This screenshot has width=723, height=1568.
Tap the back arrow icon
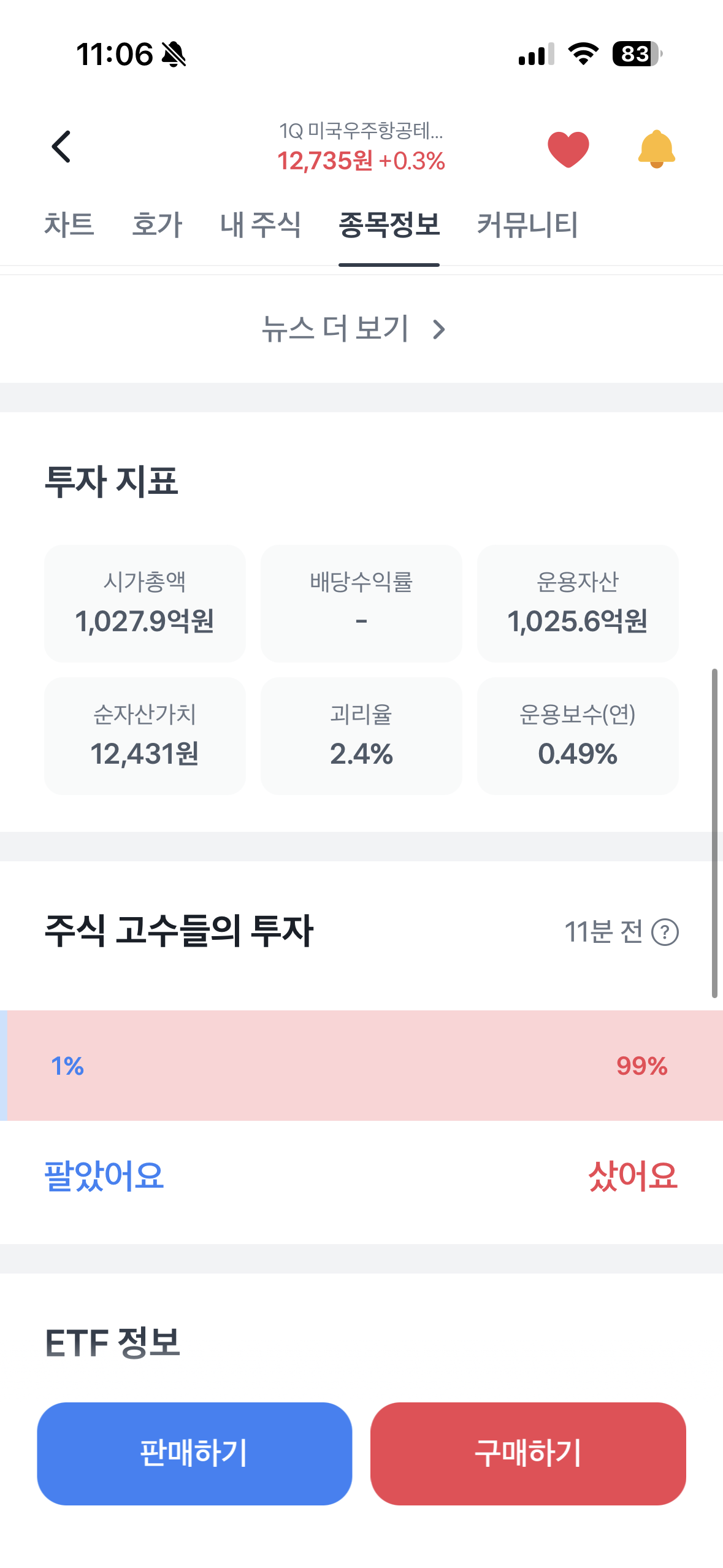pyautogui.click(x=61, y=147)
